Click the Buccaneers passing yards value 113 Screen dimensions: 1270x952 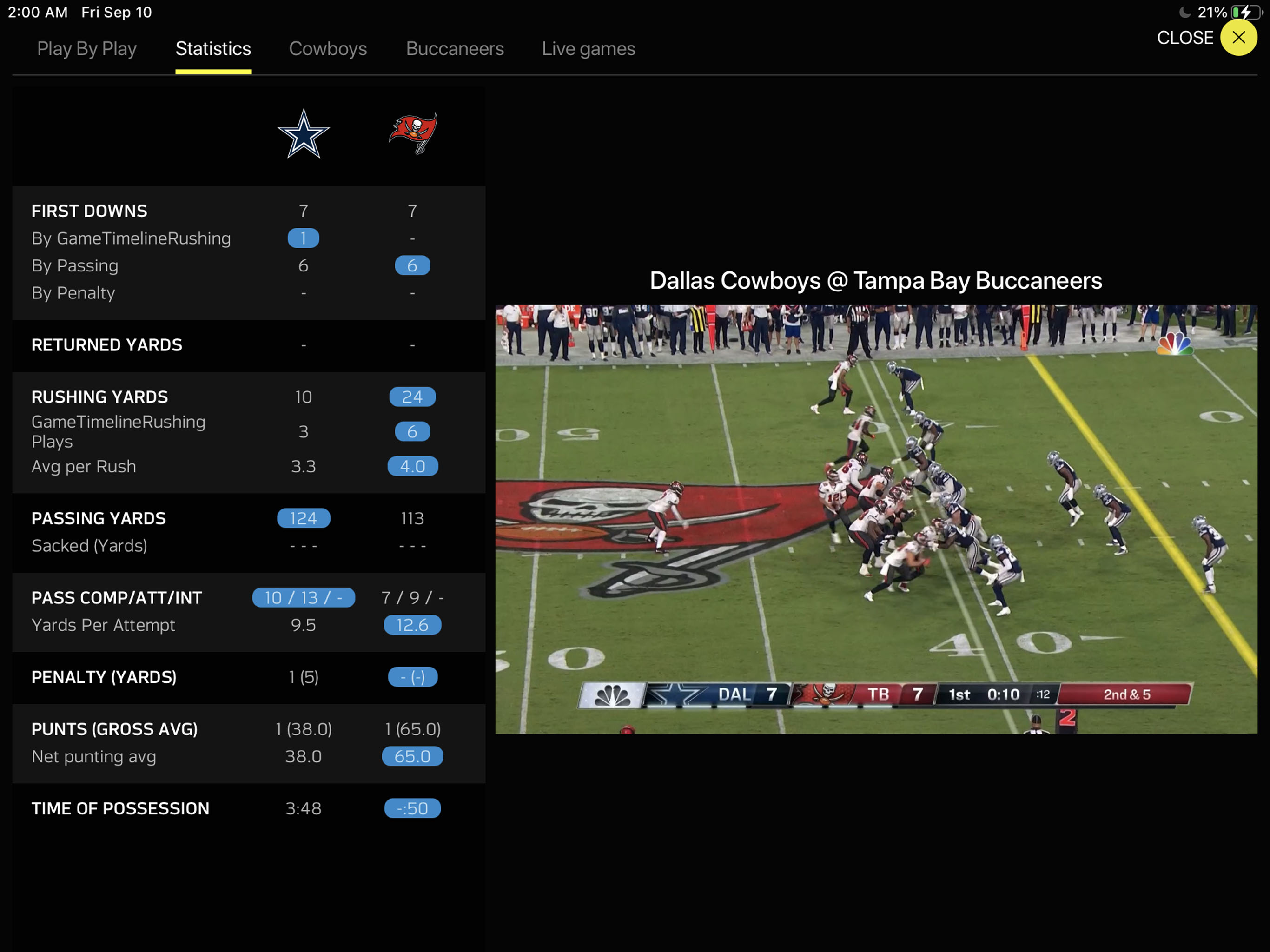pyautogui.click(x=412, y=518)
